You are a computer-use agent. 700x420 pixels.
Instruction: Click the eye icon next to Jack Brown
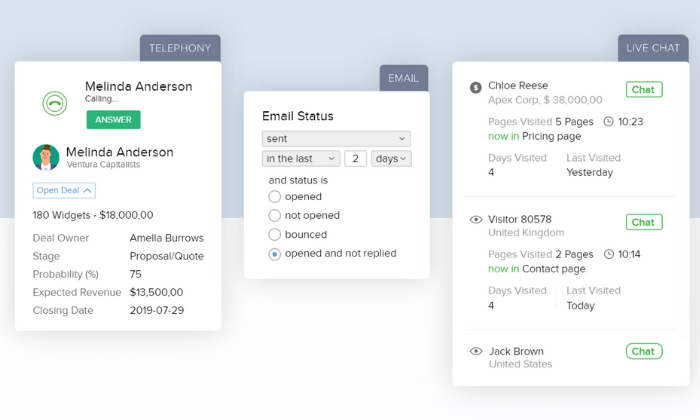pos(476,351)
